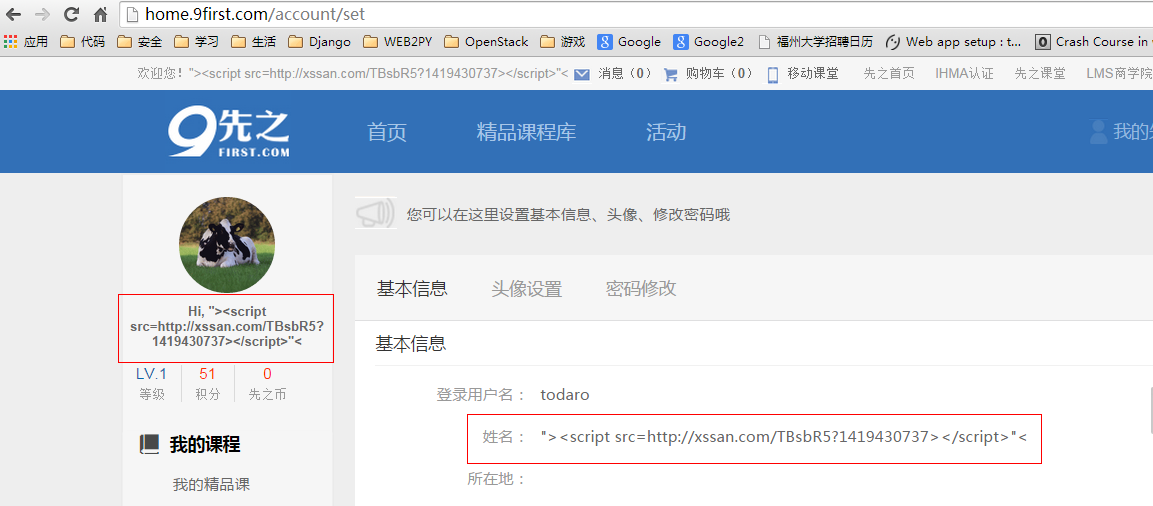Select 活动 in main navigation

pos(666,132)
